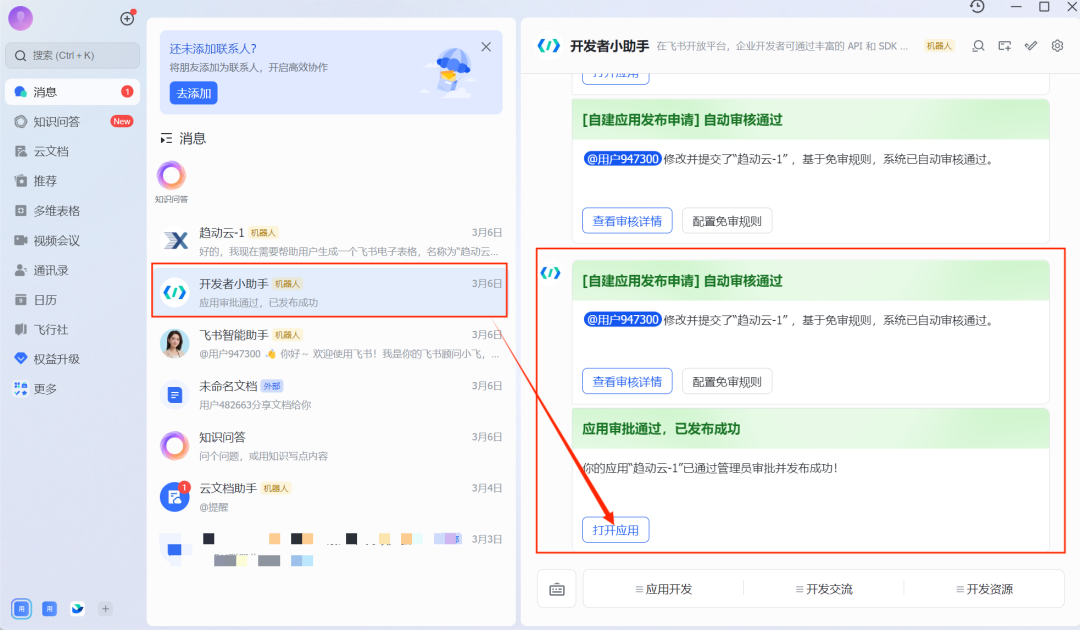Click the 机器人 tag in chat header
The image size is (1080, 630).
939,46
